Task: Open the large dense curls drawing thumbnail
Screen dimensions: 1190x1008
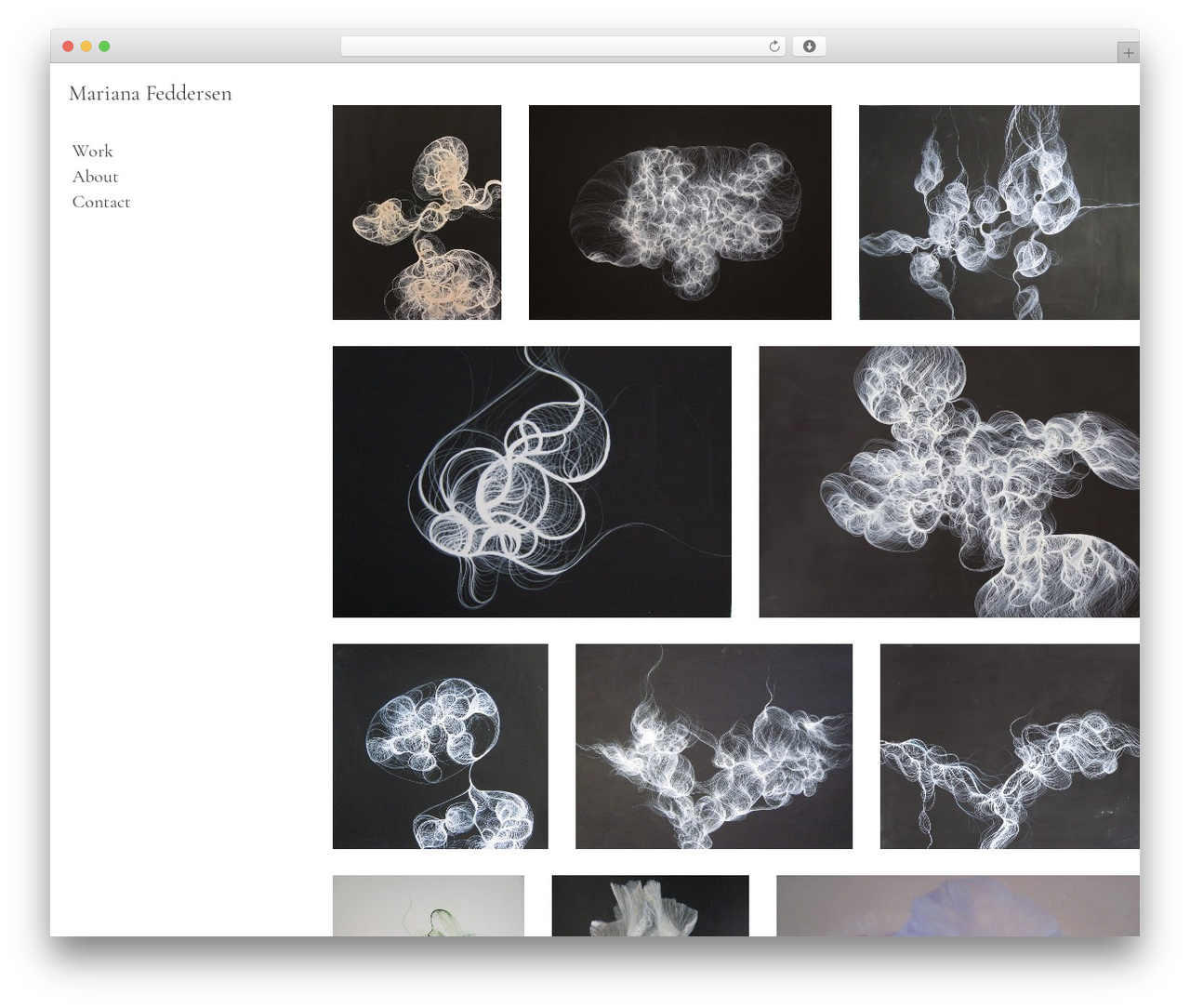Action: coord(949,482)
